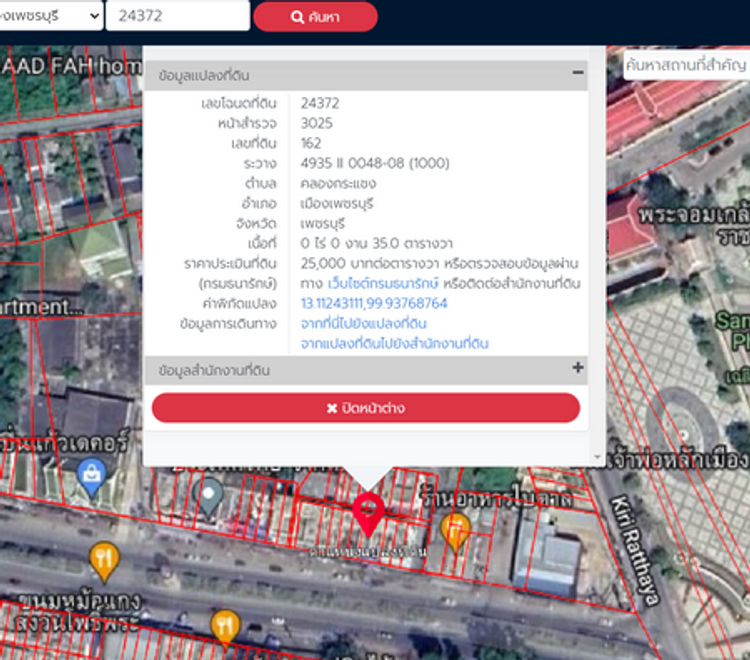Viewport: 750px width, 660px height.
Task: Collapse the ข้อมูลแปลงที่ดิน section with minus icon
Action: tap(577, 74)
